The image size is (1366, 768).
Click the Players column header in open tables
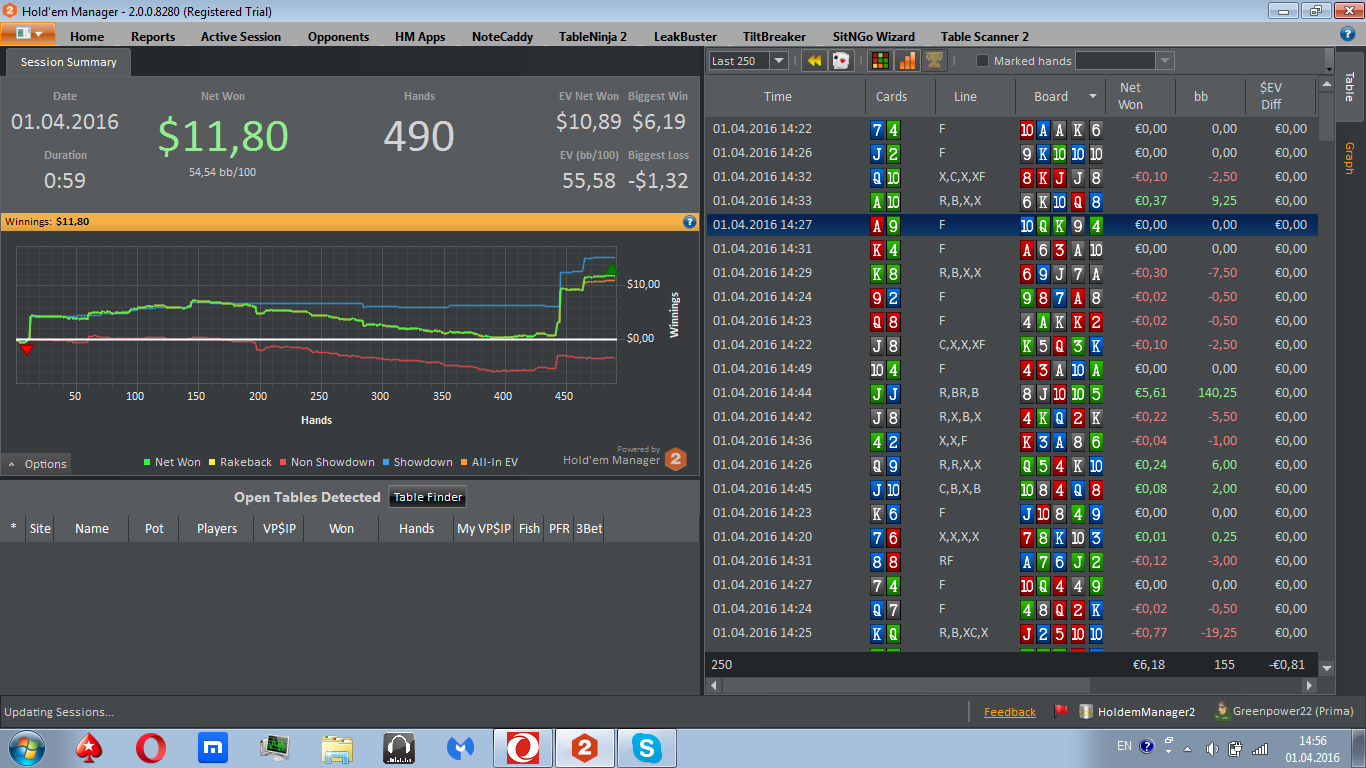(217, 528)
